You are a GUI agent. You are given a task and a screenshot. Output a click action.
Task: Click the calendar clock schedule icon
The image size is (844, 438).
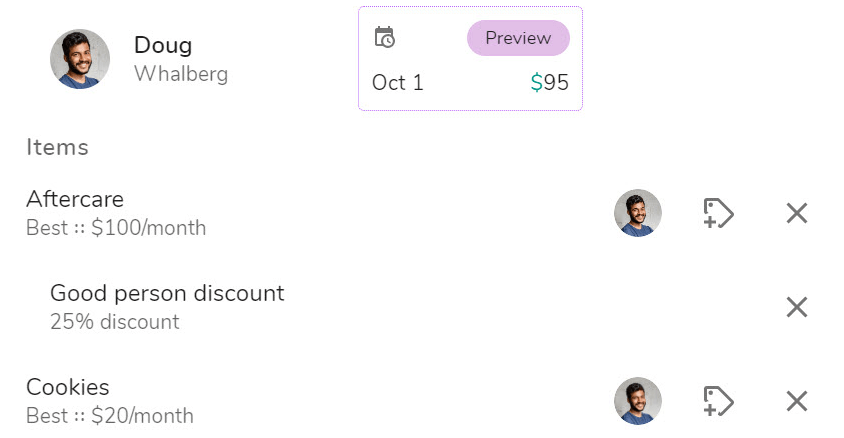click(384, 38)
